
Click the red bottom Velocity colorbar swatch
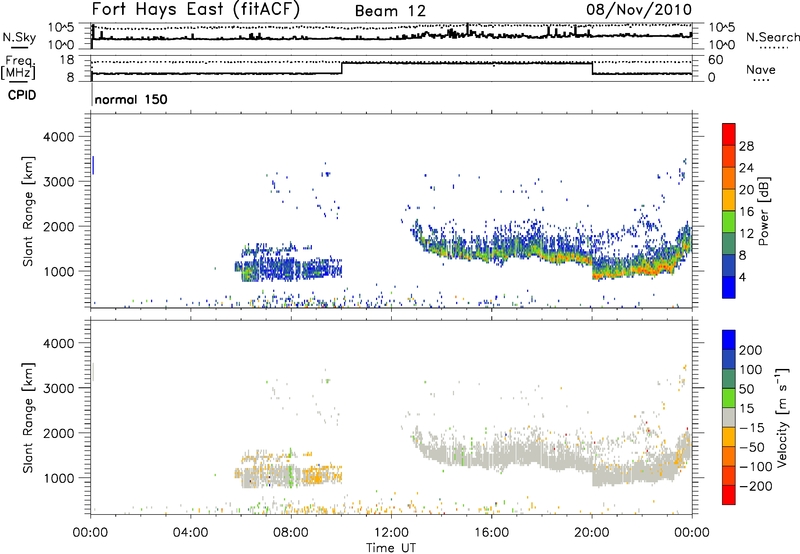(729, 495)
